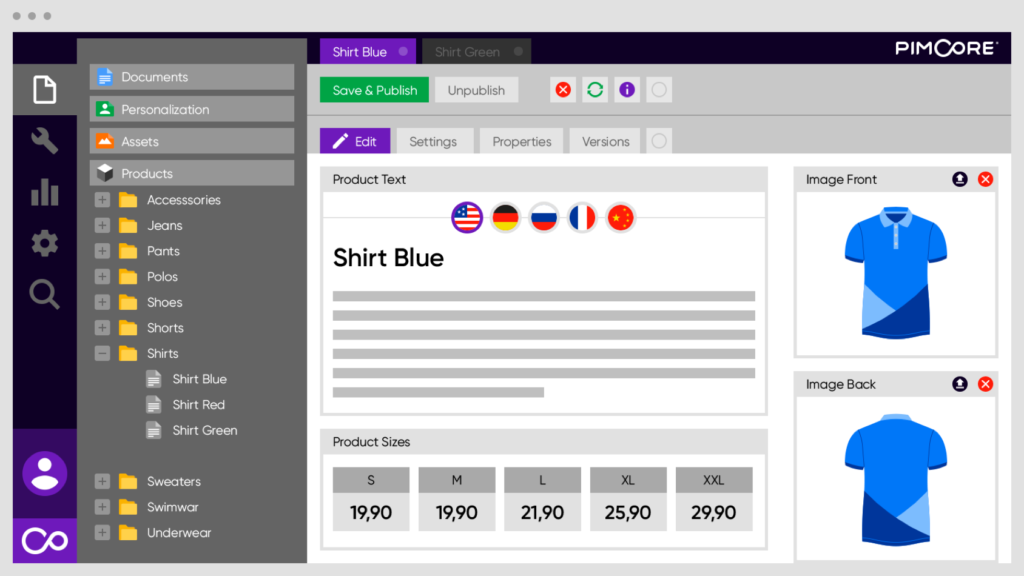This screenshot has width=1024, height=576.
Task: Expand the Jeans folder
Action: point(102,226)
